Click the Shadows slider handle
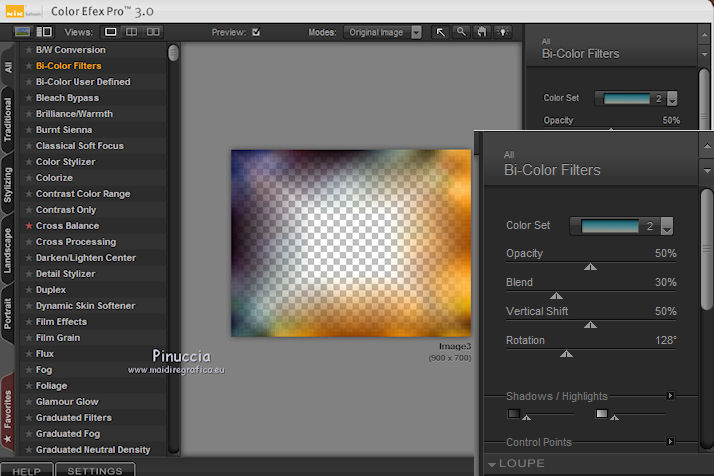 tap(526, 417)
